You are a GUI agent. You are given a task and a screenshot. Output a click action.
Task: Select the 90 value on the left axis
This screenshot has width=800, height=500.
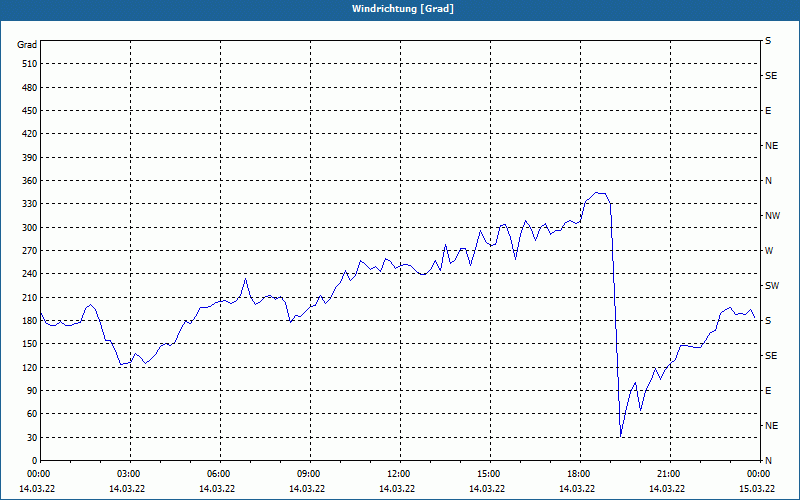tap(32, 391)
